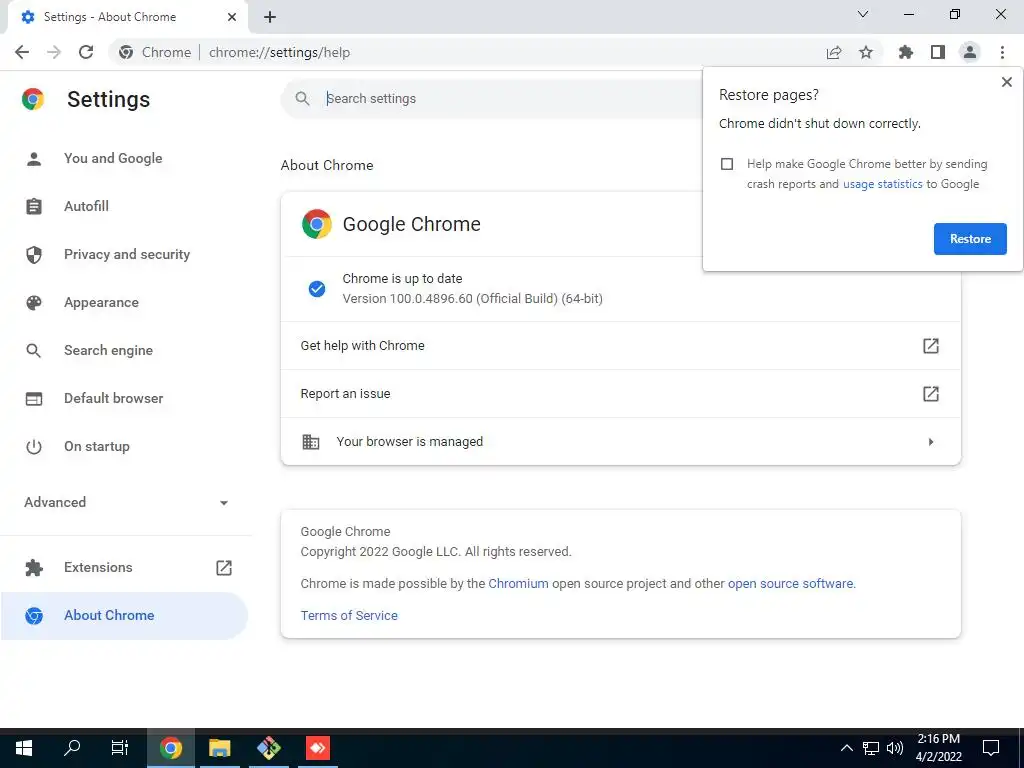
Task: Open Windows taskbar search
Action: [x=72, y=748]
